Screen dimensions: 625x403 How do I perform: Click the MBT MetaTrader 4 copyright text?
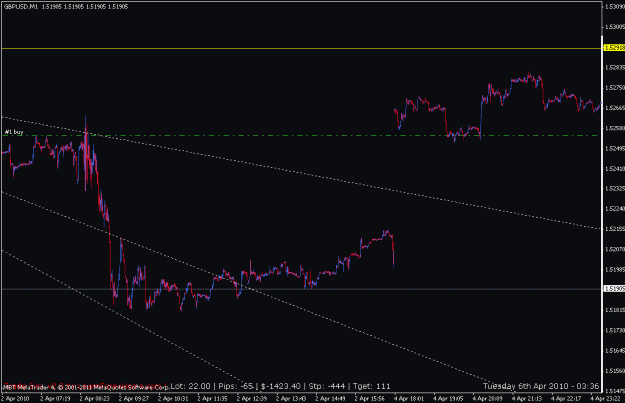pos(86,387)
